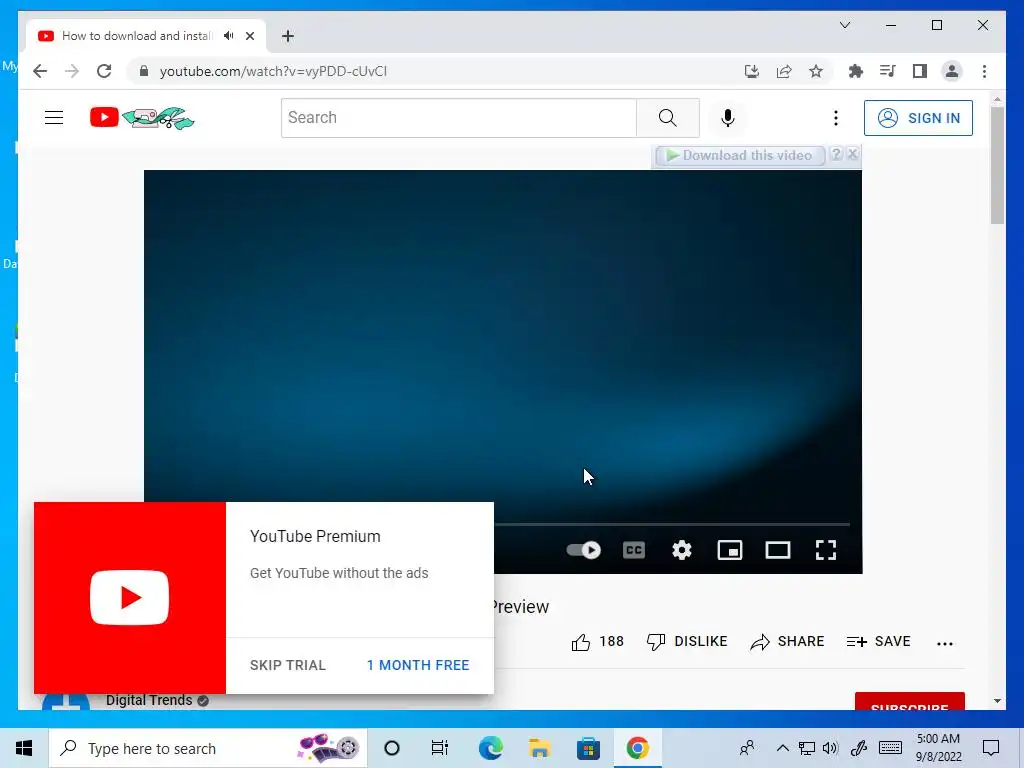Image resolution: width=1024 pixels, height=768 pixels.
Task: Open File Explorer from taskbar
Action: click(539, 748)
